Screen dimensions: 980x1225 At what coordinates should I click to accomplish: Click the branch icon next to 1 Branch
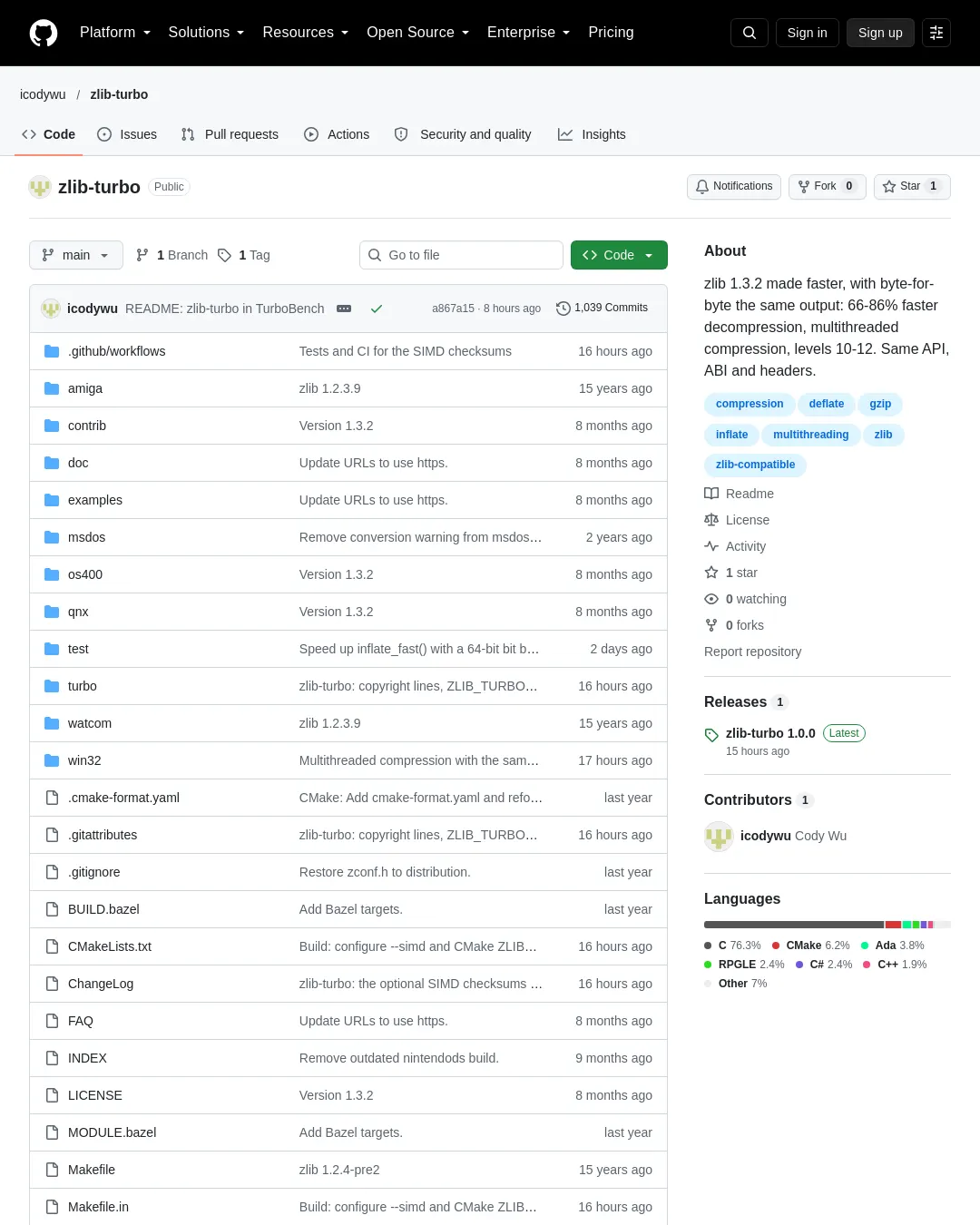pyautogui.click(x=142, y=255)
